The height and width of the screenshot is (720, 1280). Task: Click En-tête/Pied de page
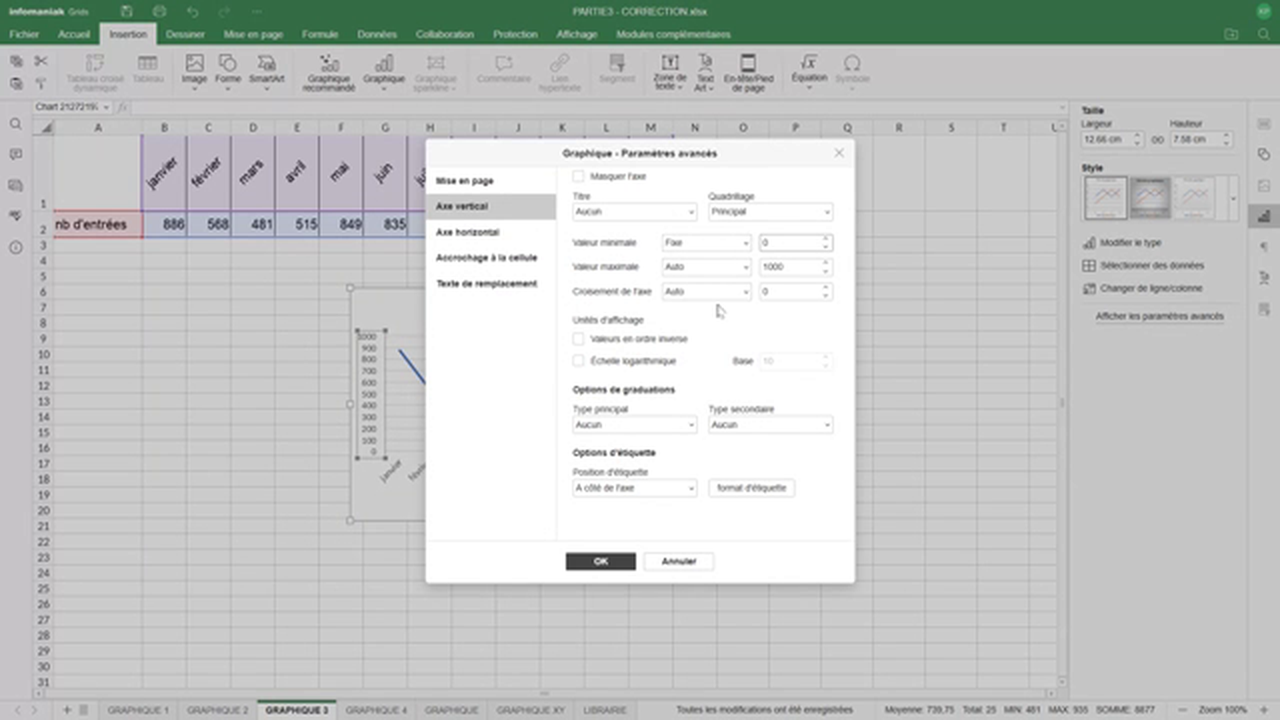pos(748,73)
